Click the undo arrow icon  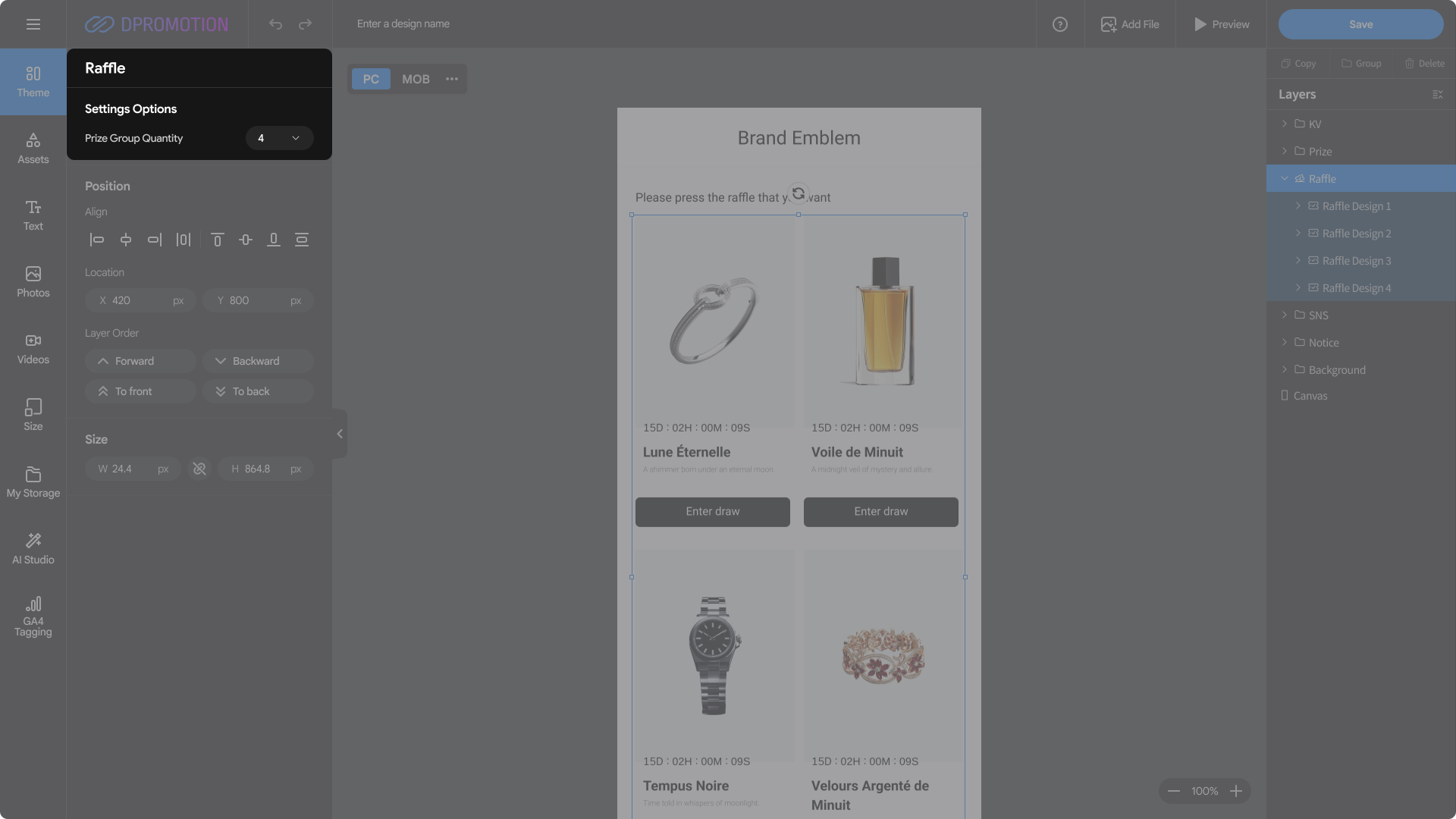[275, 24]
